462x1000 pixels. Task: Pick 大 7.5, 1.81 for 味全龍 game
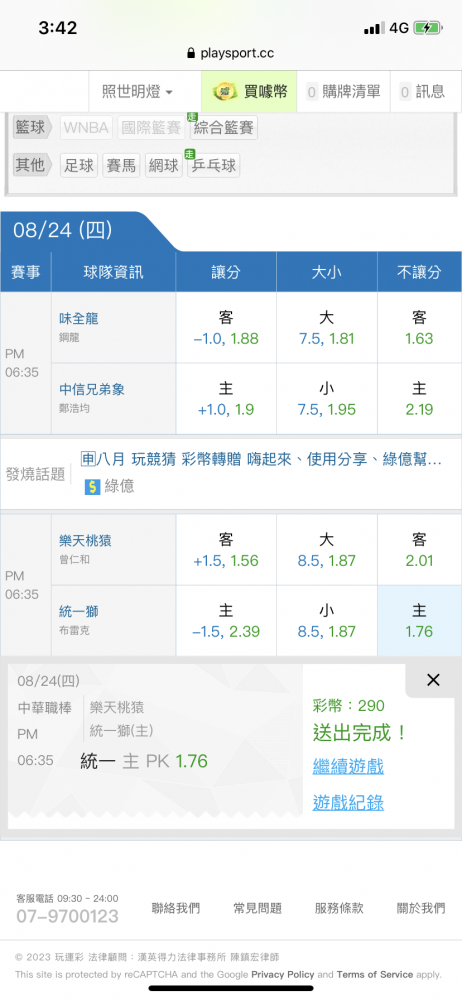point(327,328)
